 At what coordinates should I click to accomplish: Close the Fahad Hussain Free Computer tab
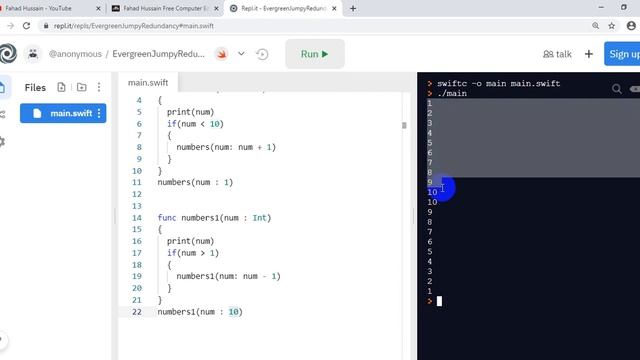click(216, 8)
